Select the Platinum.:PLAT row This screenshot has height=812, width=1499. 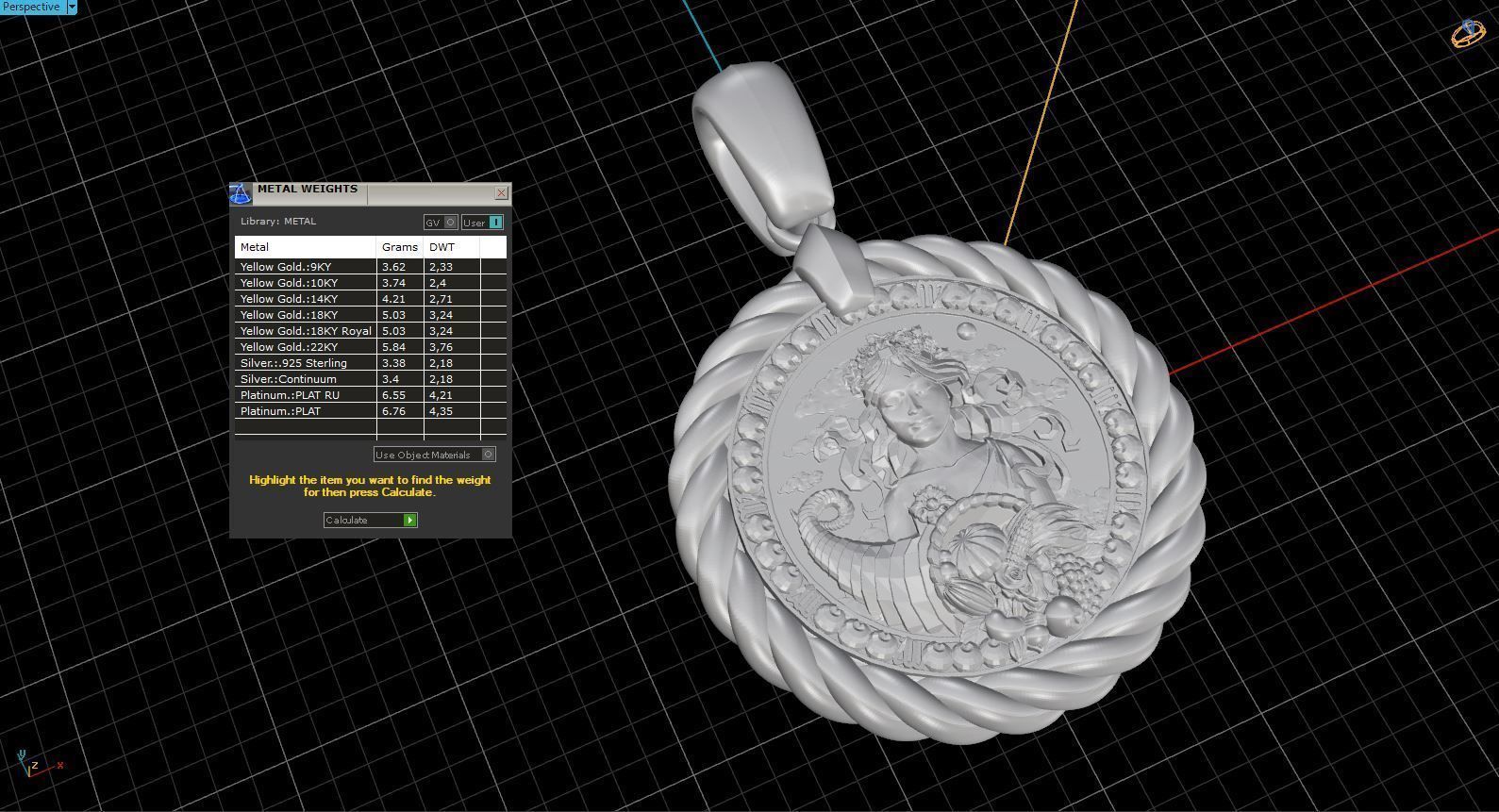371,411
